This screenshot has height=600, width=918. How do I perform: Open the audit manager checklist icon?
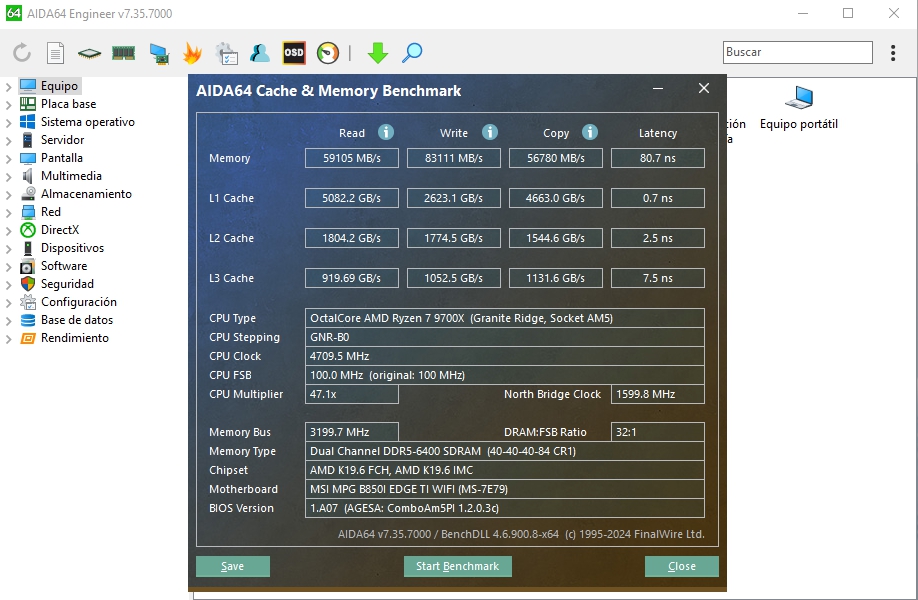click(226, 53)
